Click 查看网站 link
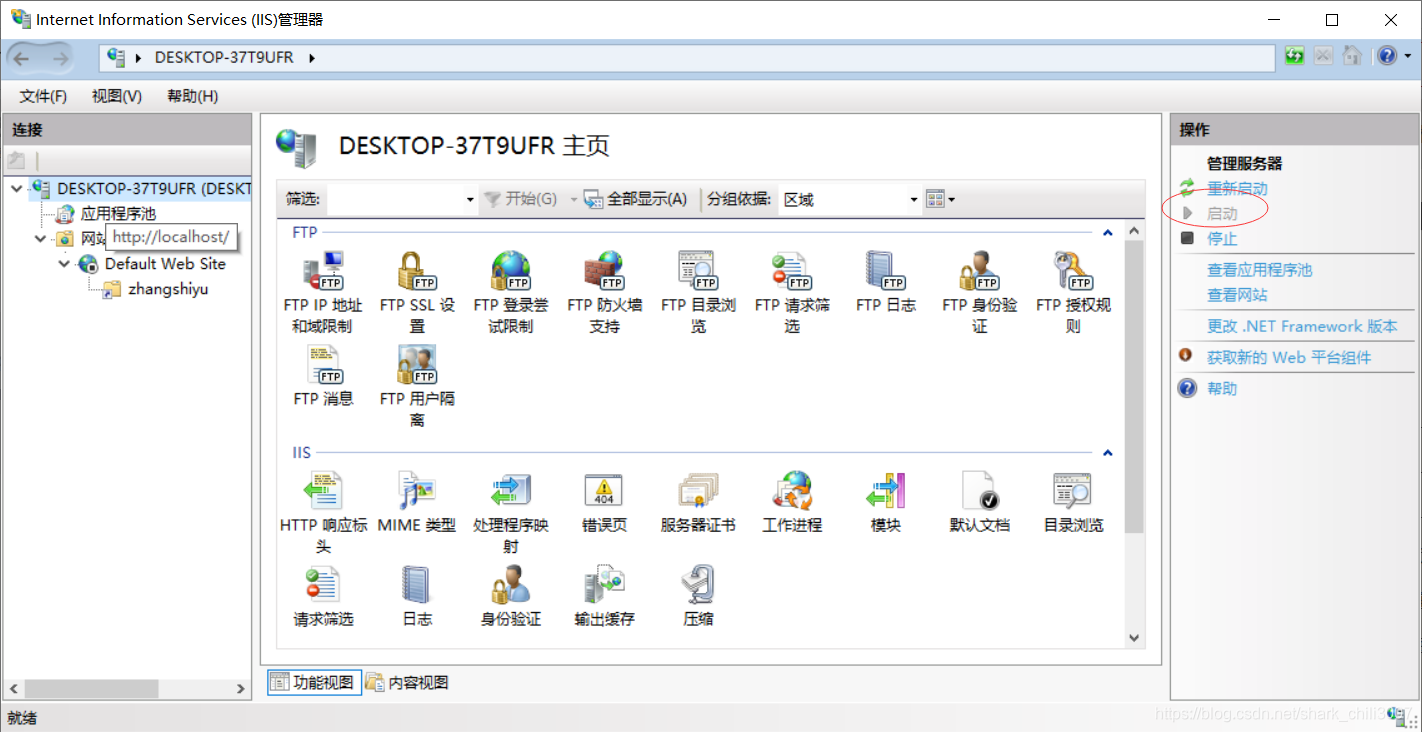The width and height of the screenshot is (1422, 732). pyautogui.click(x=1237, y=295)
